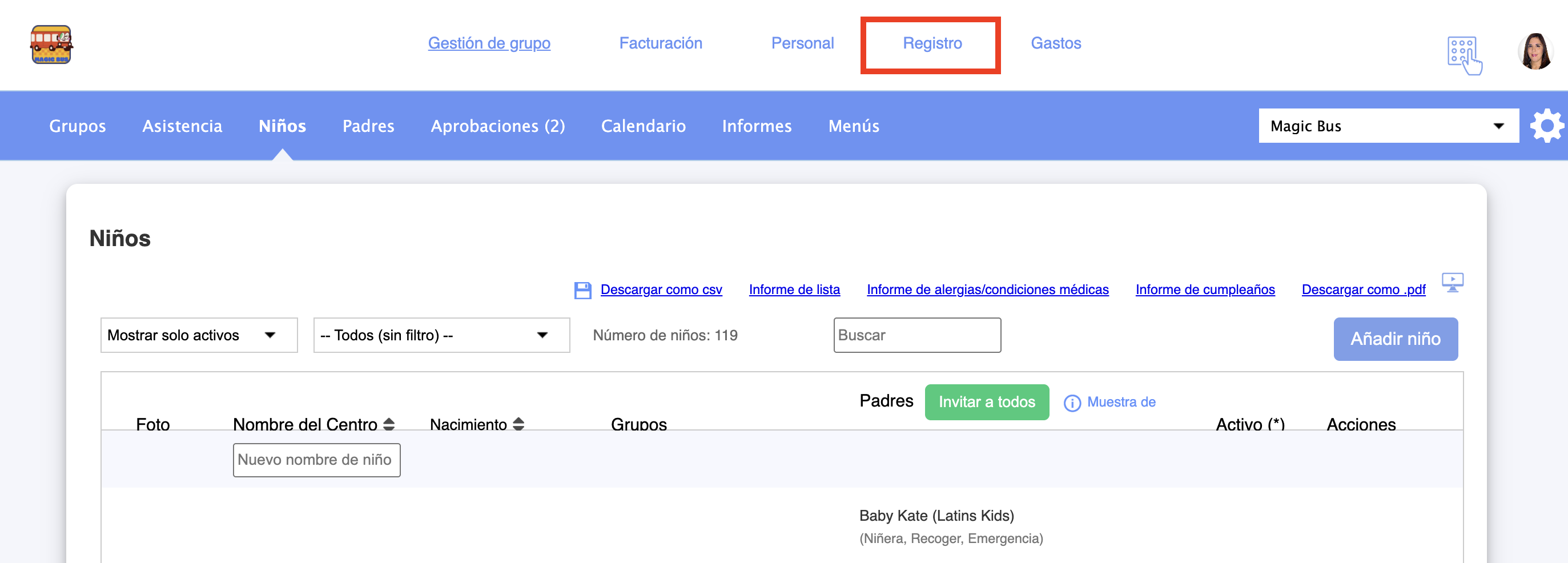Screen dimensions: 1568x563
Task: Click the Magic Bus logo icon
Action: [52, 45]
